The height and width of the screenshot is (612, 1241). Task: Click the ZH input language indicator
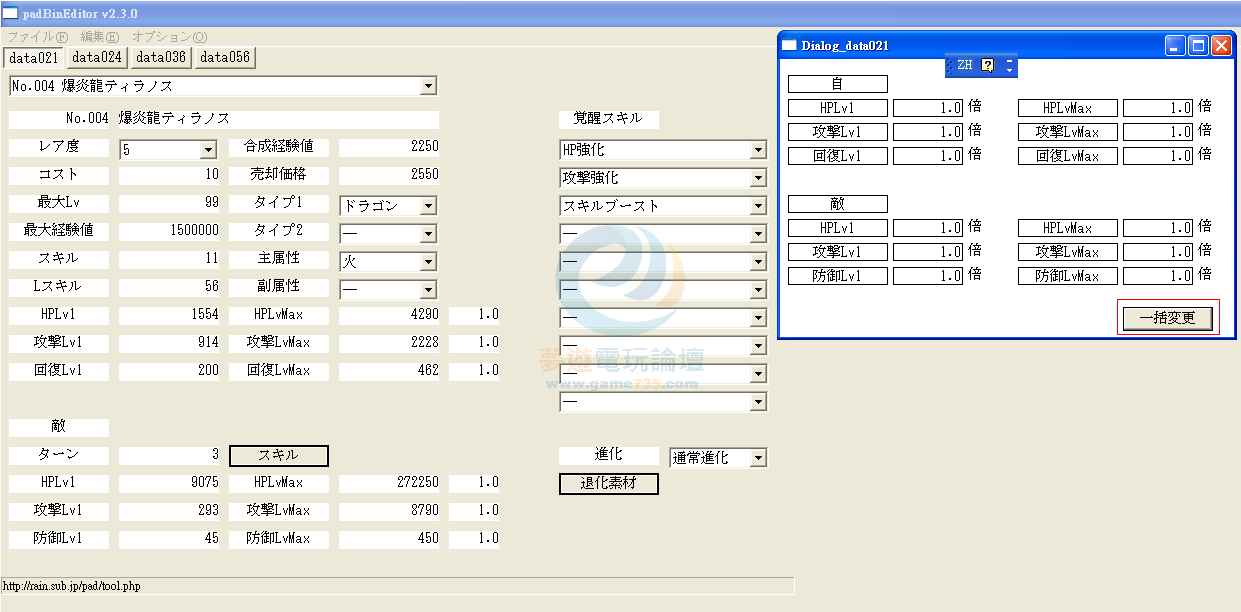pyautogui.click(x=964, y=65)
